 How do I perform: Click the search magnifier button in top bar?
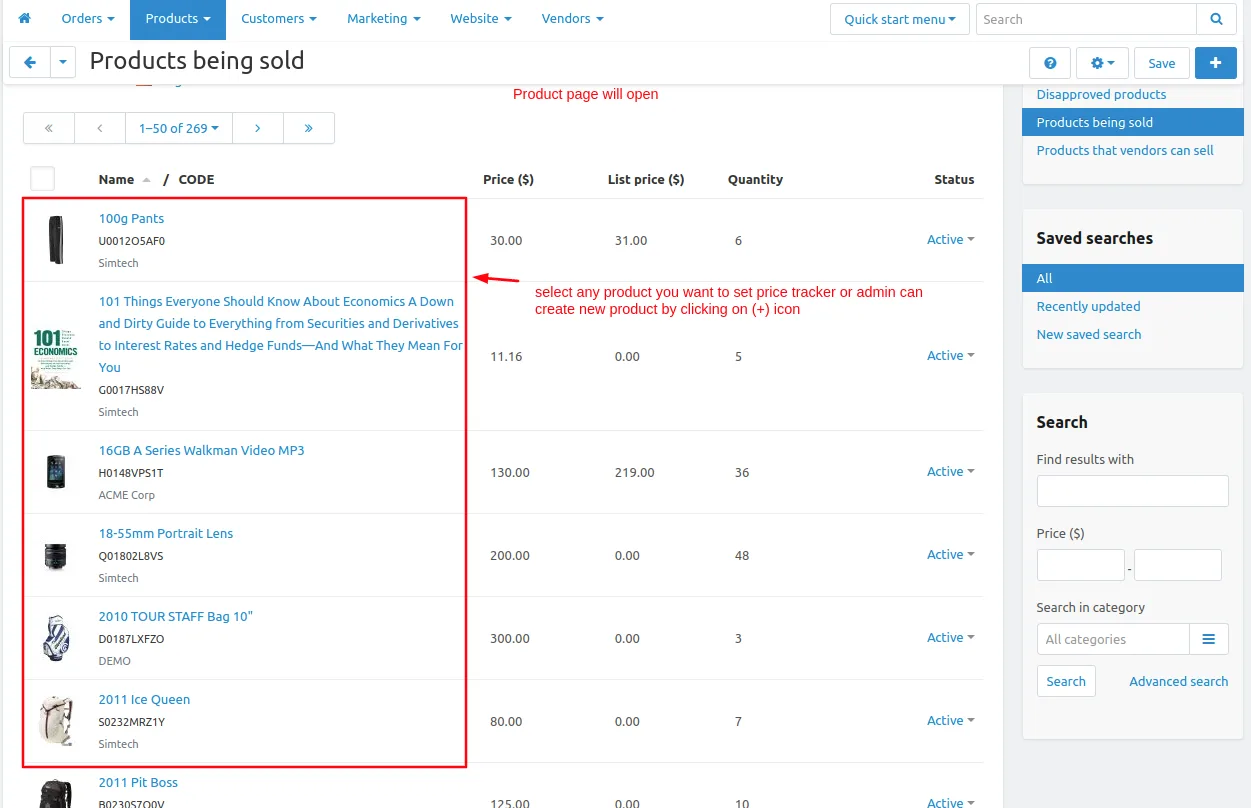point(1216,19)
